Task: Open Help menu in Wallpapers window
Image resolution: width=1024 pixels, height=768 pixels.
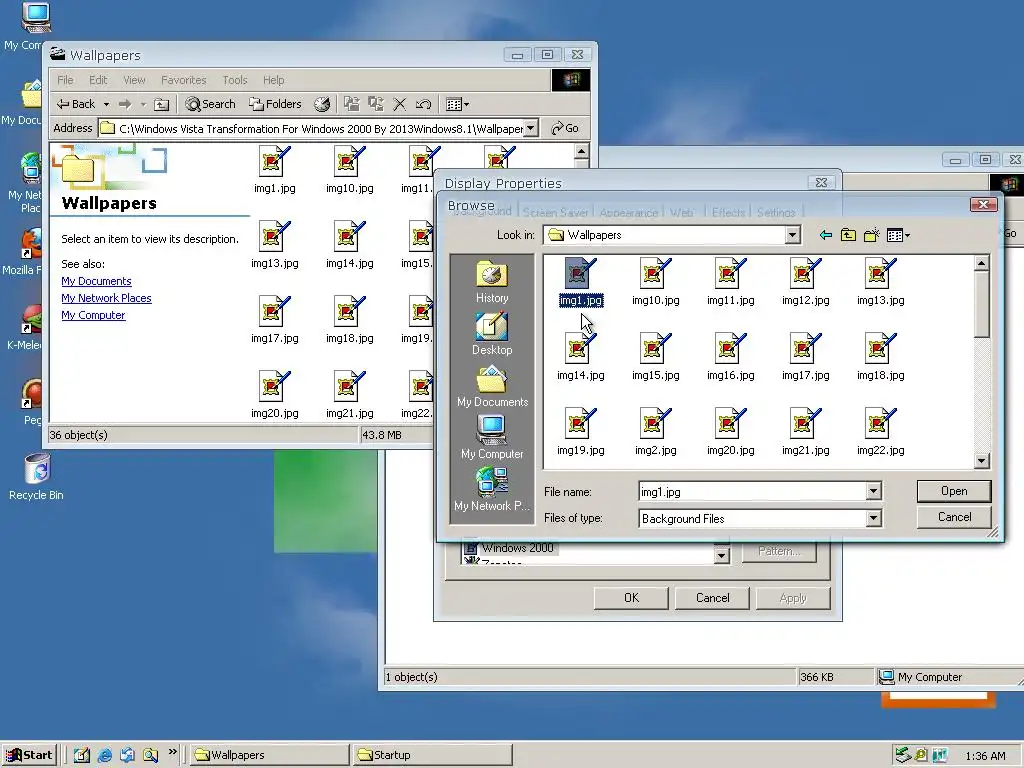Action: 274,80
